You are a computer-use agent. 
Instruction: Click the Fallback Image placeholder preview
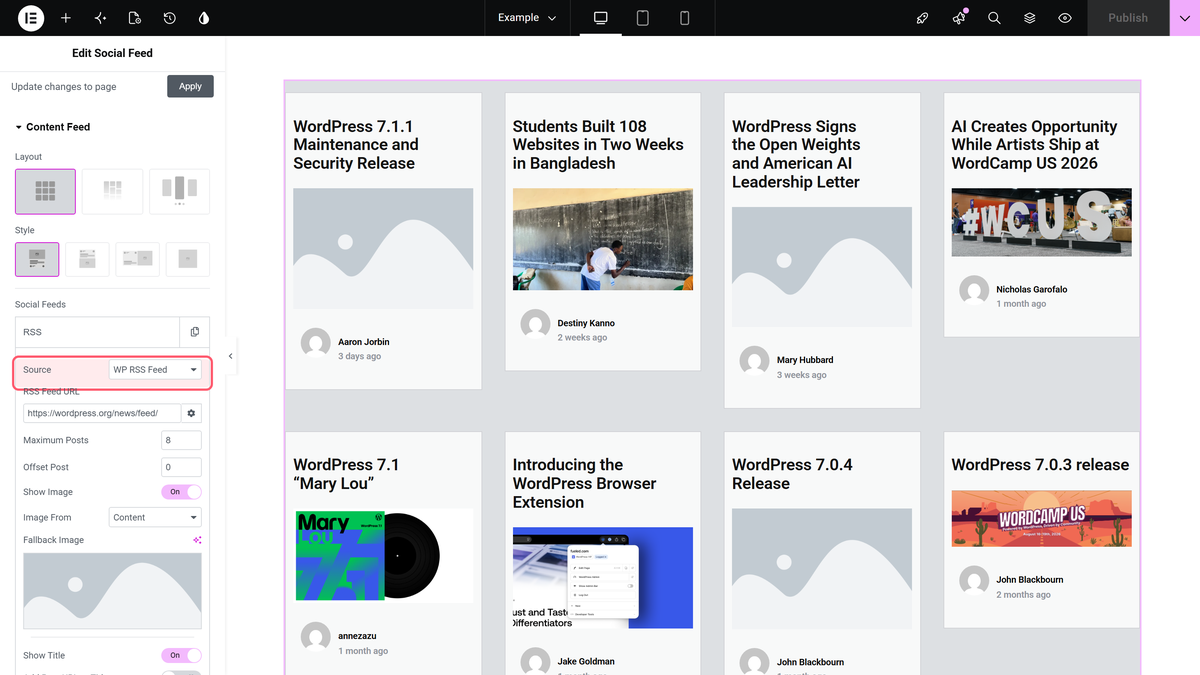(112, 591)
